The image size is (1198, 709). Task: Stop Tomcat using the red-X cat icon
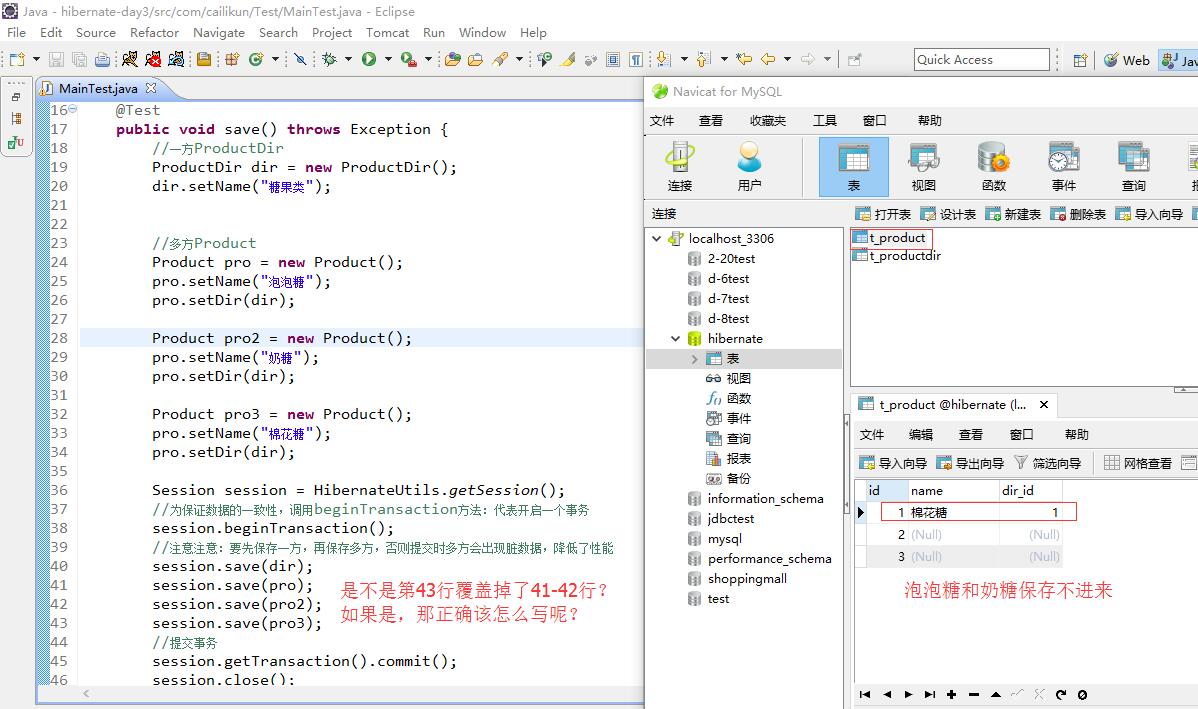(153, 59)
